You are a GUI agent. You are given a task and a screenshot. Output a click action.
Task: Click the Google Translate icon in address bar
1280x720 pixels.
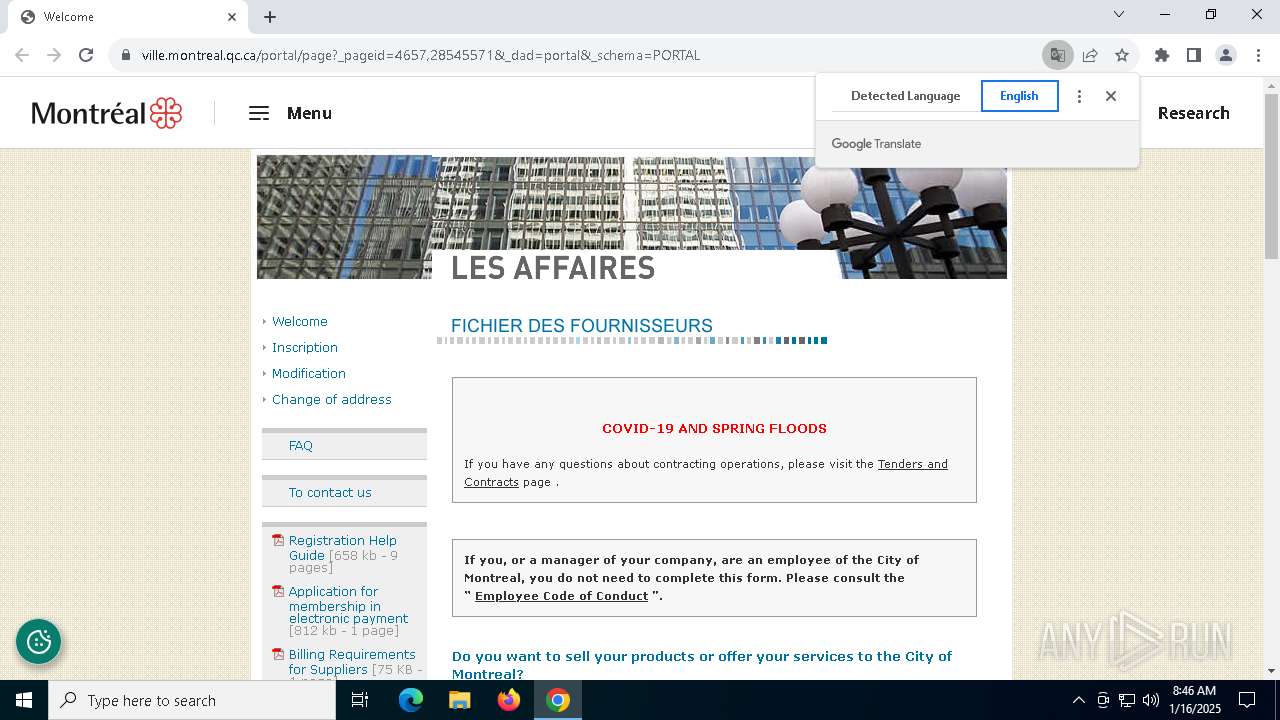pyautogui.click(x=1057, y=55)
